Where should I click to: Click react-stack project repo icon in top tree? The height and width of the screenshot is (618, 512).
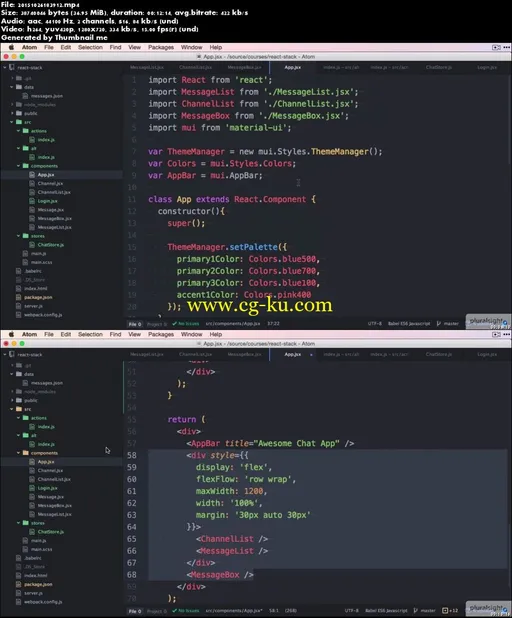tap(12, 67)
